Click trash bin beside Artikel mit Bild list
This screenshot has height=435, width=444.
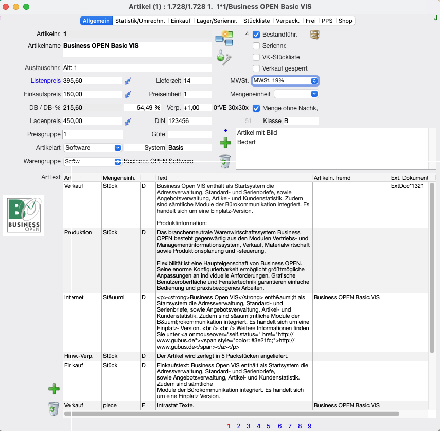coord(225,161)
